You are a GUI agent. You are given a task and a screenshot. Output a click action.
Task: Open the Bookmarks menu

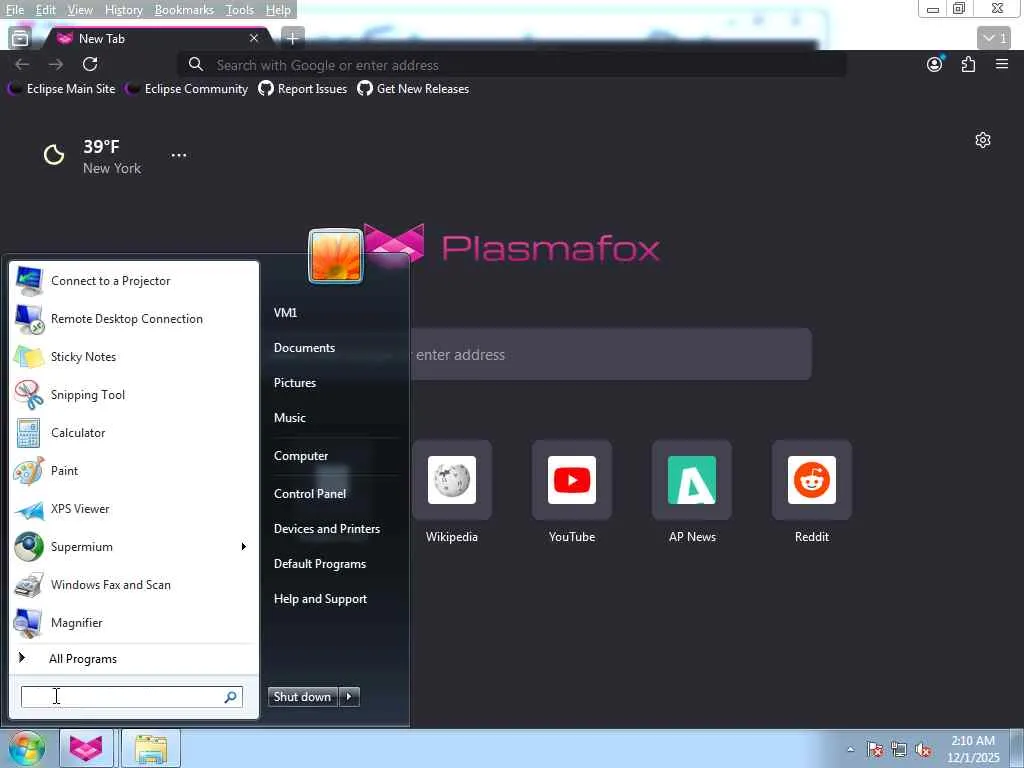coord(184,10)
